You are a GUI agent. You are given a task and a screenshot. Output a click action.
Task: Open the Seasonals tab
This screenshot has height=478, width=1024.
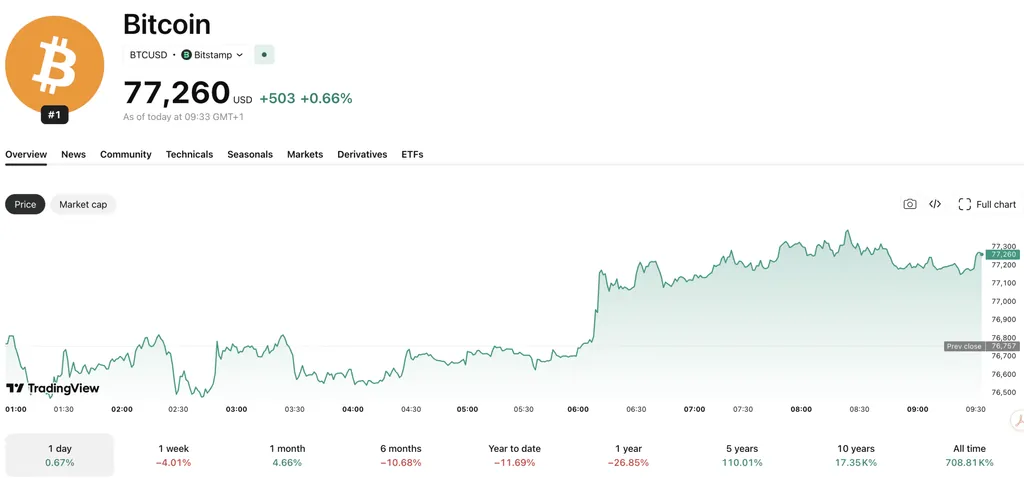pyautogui.click(x=250, y=155)
